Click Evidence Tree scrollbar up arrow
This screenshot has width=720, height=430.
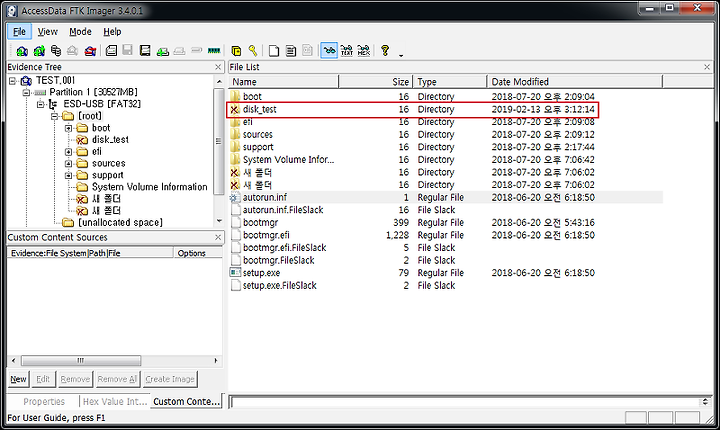[219, 82]
